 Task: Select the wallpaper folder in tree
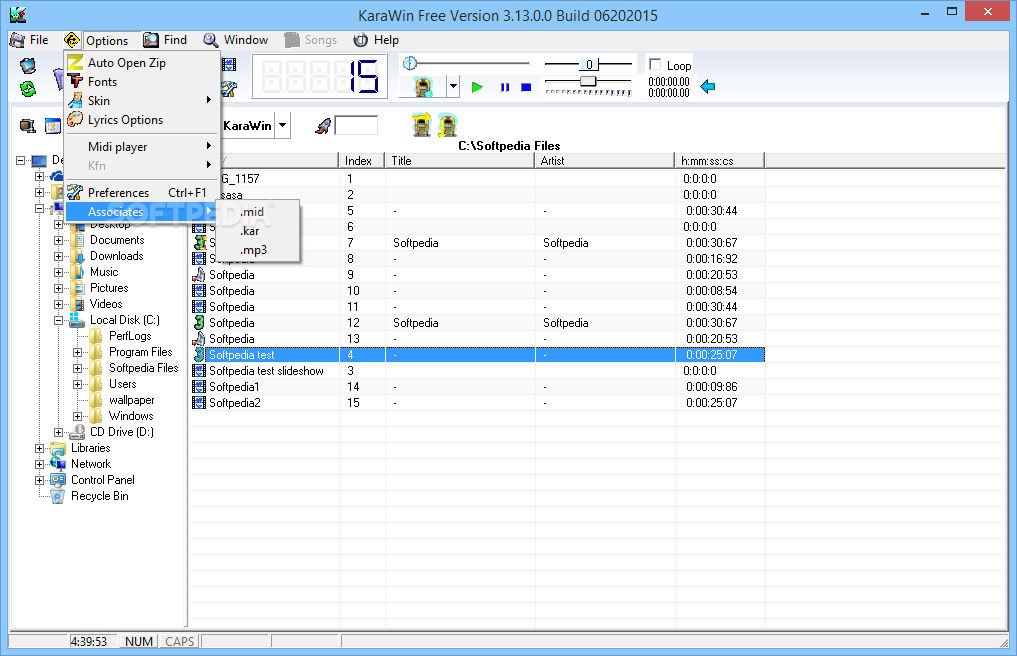pos(132,400)
